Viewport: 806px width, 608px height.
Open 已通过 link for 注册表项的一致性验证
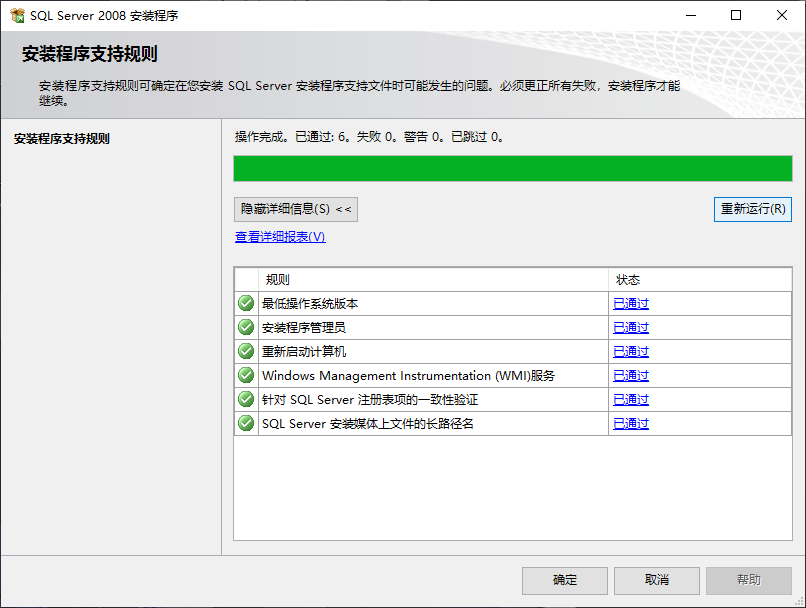[x=631, y=399]
